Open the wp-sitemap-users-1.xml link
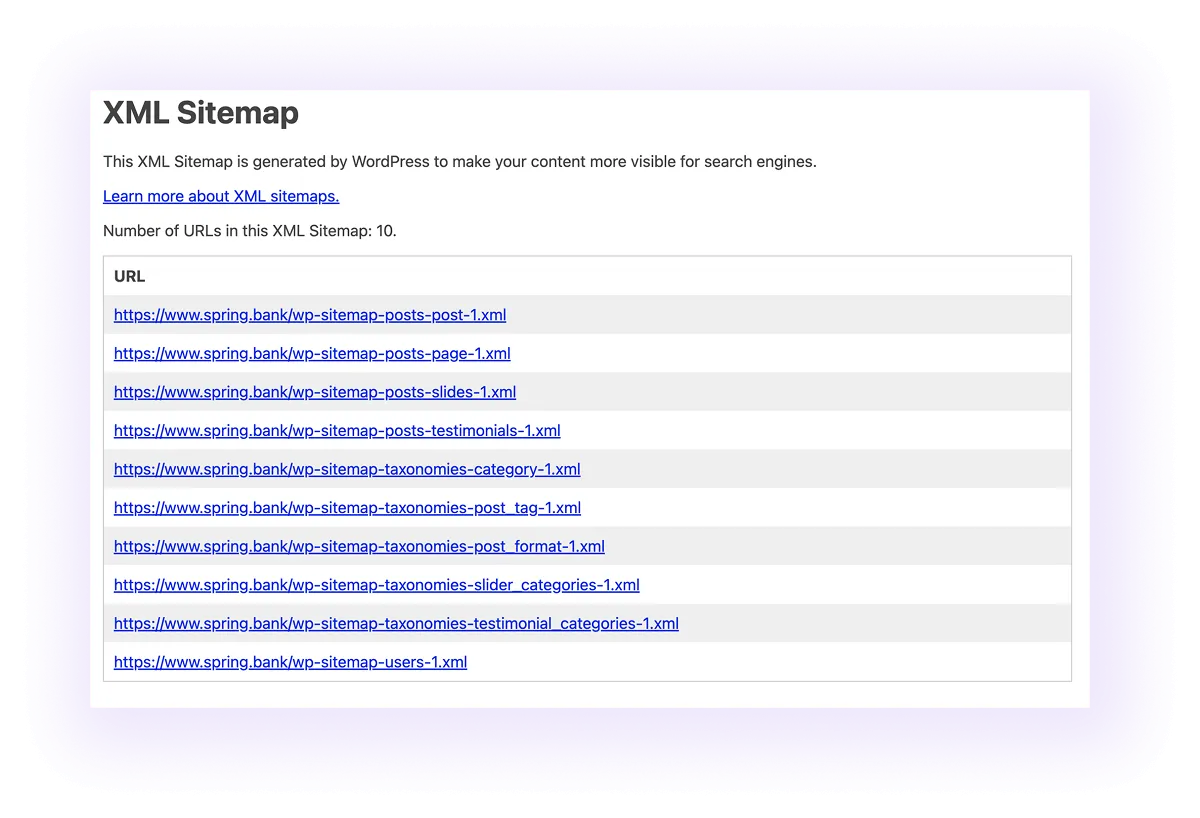Viewport: 1200px width, 818px height. click(290, 661)
